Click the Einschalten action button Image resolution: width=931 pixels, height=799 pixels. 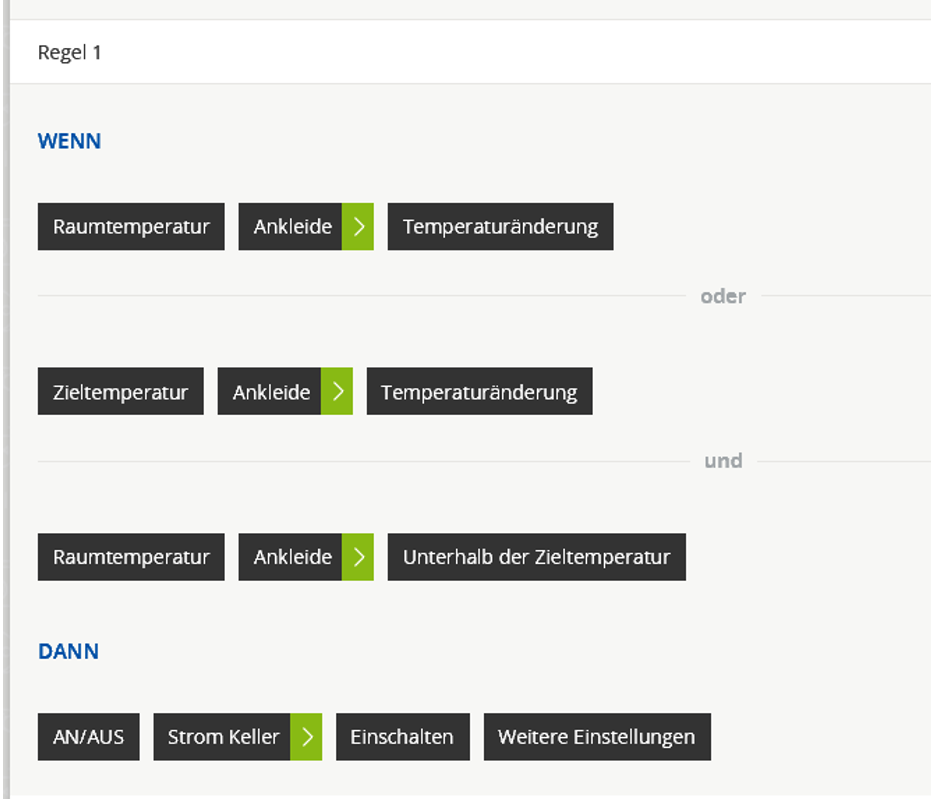point(402,737)
